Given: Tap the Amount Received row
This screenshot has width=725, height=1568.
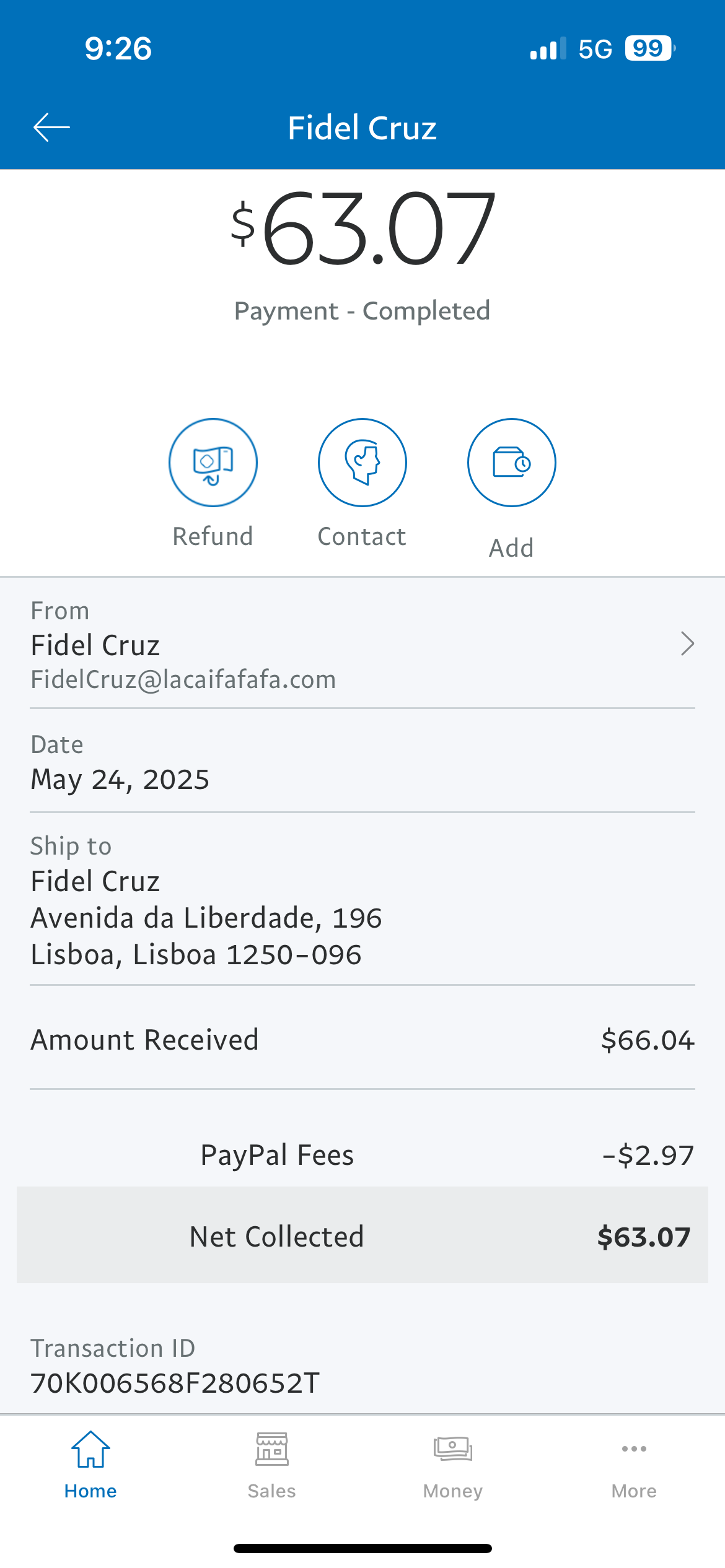Looking at the screenshot, I should (x=362, y=1040).
